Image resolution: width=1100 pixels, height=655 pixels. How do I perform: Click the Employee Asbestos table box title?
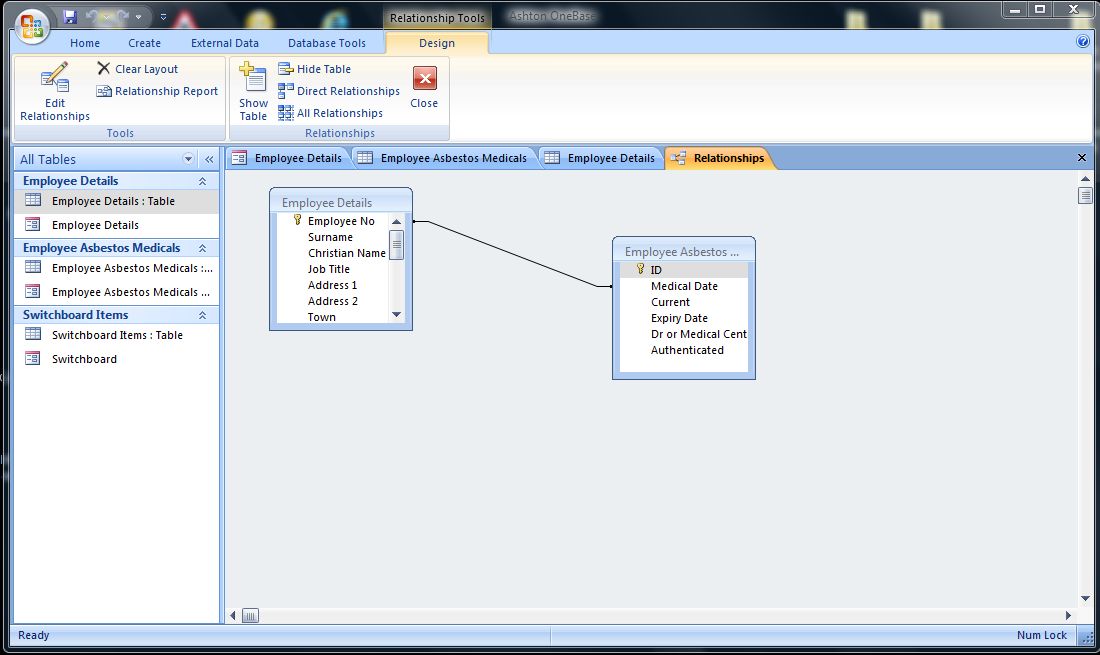683,252
